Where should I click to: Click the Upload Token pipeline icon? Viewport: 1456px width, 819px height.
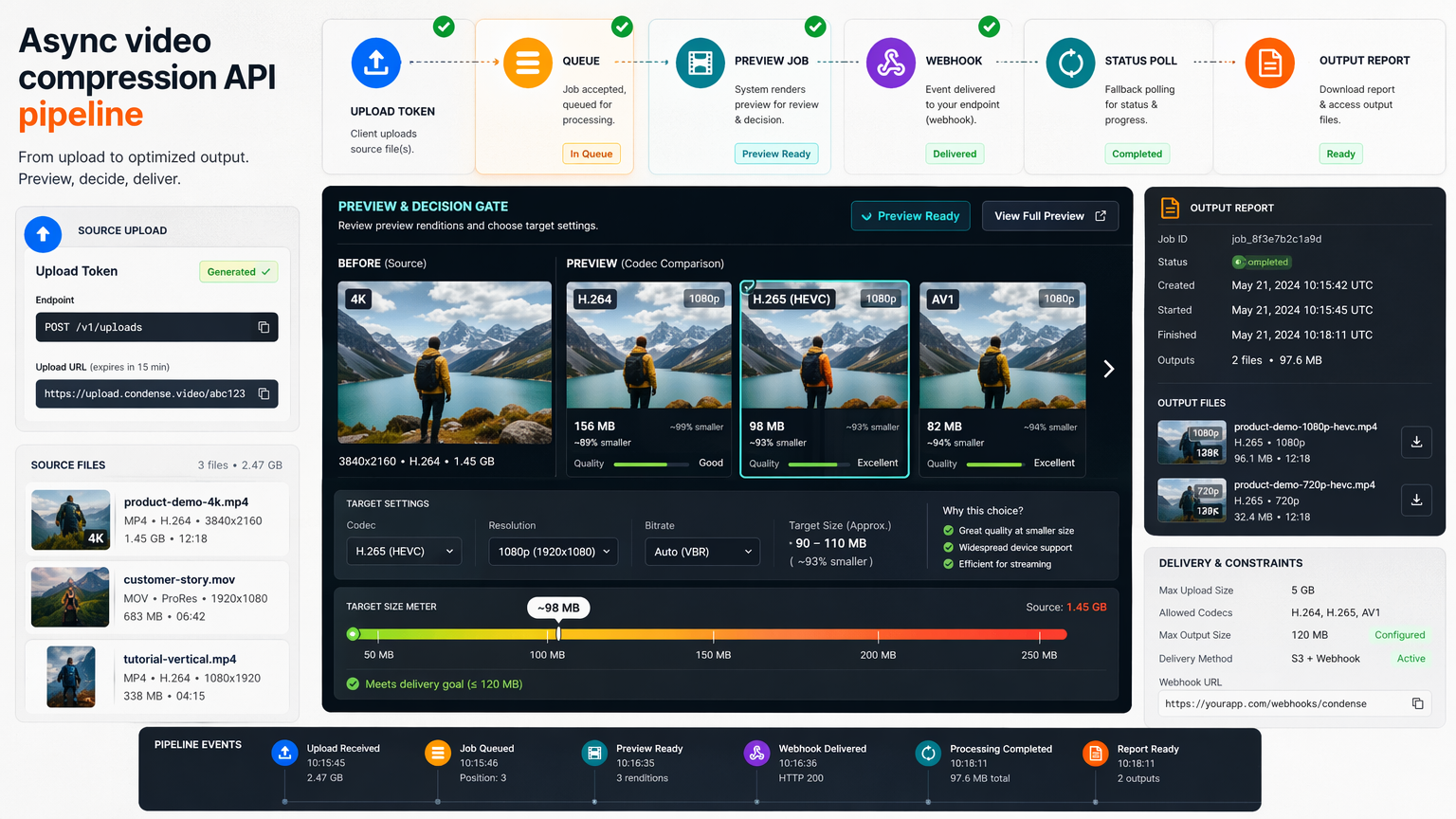pyautogui.click(x=376, y=63)
